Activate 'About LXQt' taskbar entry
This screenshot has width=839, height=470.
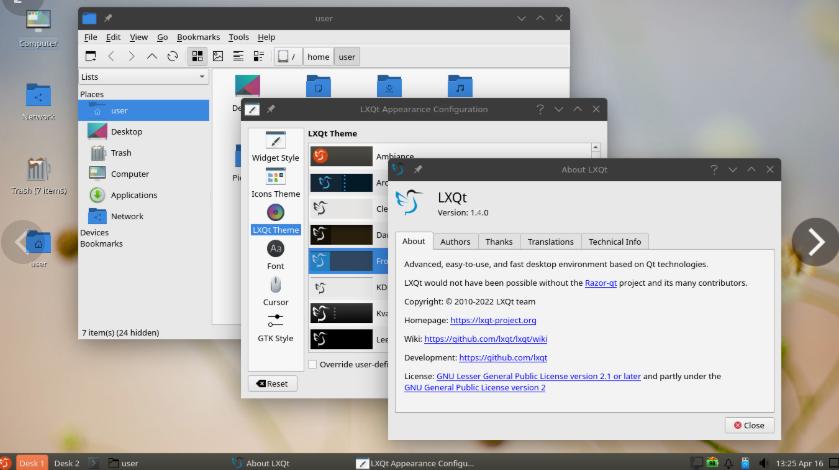pos(261,463)
